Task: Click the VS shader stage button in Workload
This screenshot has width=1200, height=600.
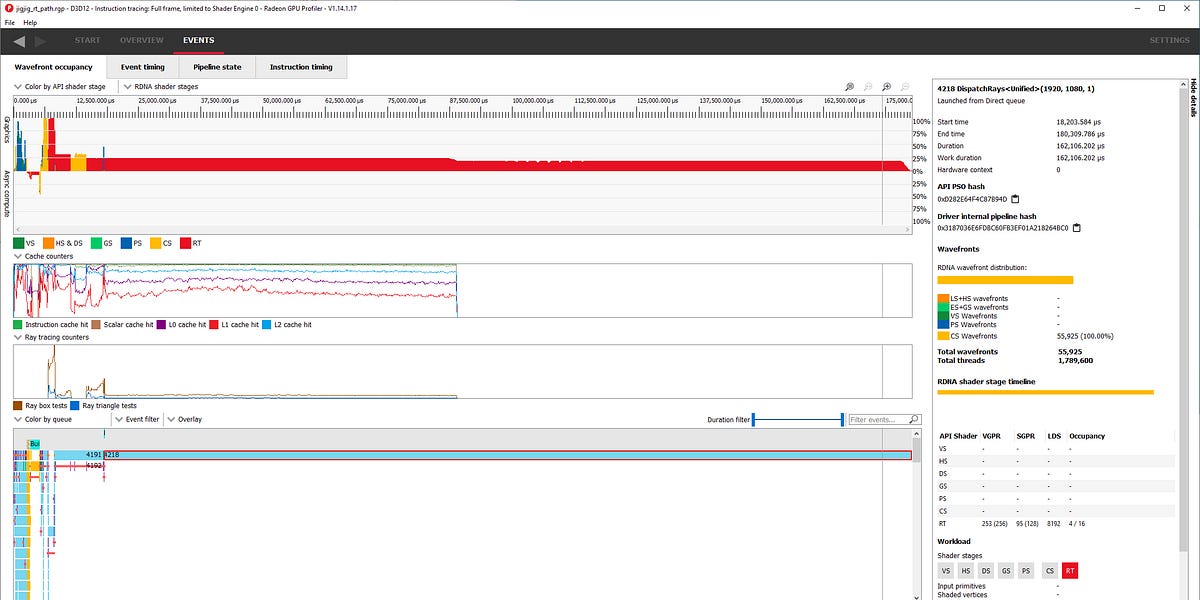Action: [945, 571]
